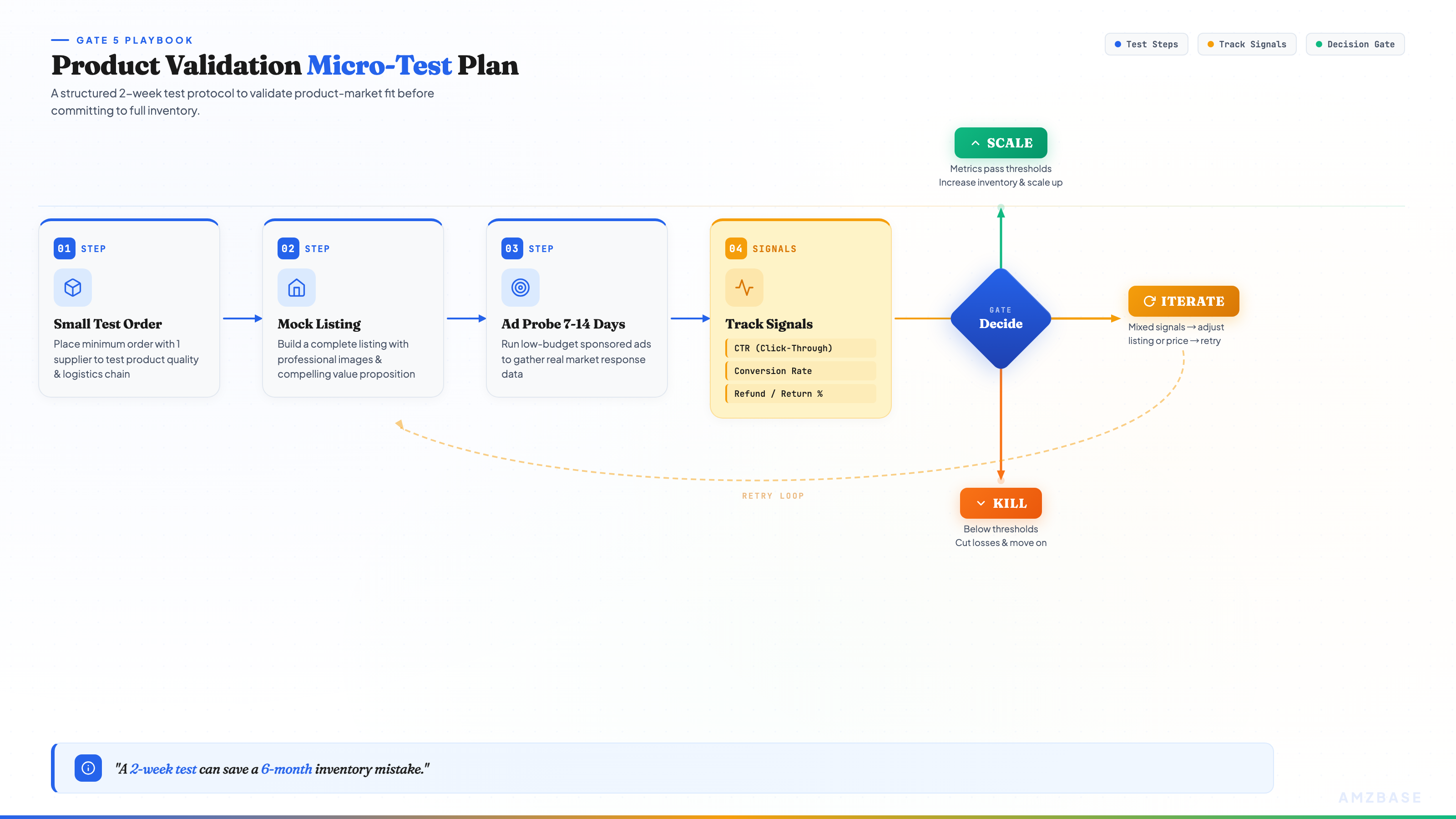Toggle the Test Steps legend filter

coord(1146,44)
